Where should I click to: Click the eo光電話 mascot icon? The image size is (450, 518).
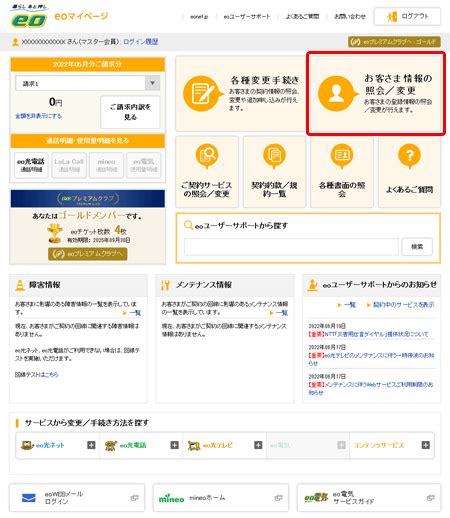[x=111, y=445]
